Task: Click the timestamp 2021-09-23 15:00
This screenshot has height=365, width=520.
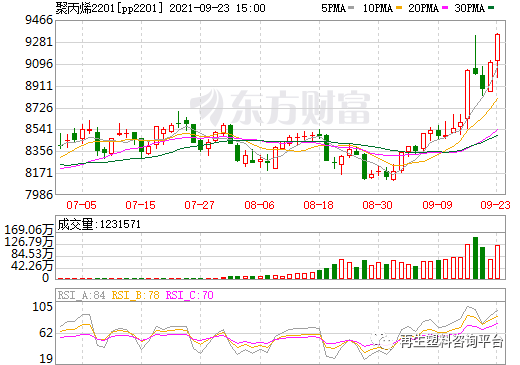Action: [217, 8]
